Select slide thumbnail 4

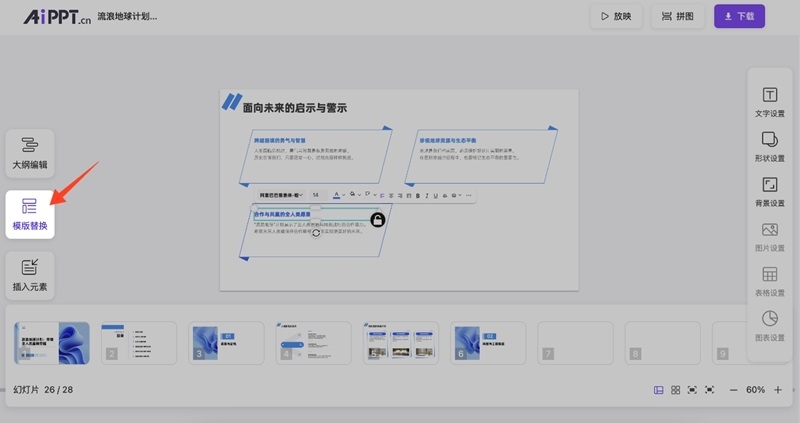coord(313,343)
